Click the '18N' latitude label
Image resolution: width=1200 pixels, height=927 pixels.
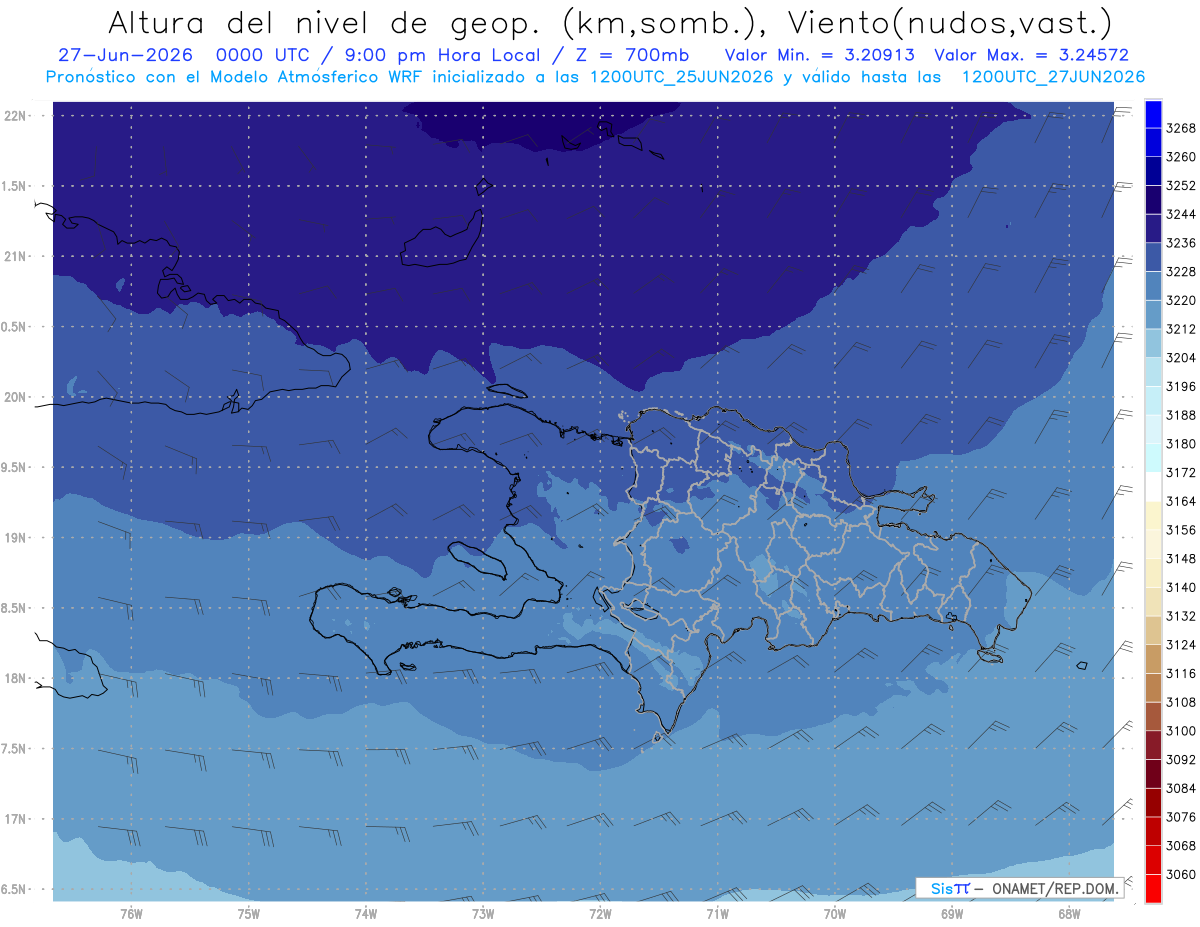tap(15, 678)
